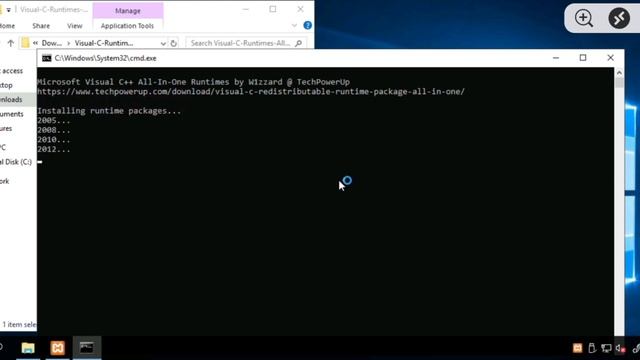Click the '2008...' line in cmd output
The width and height of the screenshot is (640, 360).
53,130
